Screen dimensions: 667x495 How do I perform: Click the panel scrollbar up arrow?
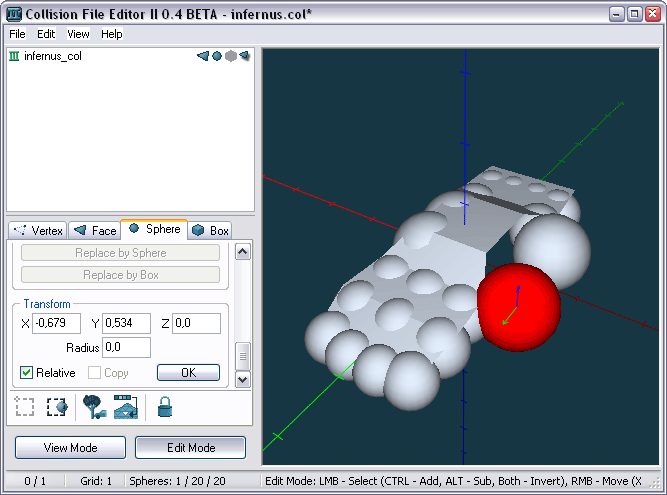(x=243, y=252)
